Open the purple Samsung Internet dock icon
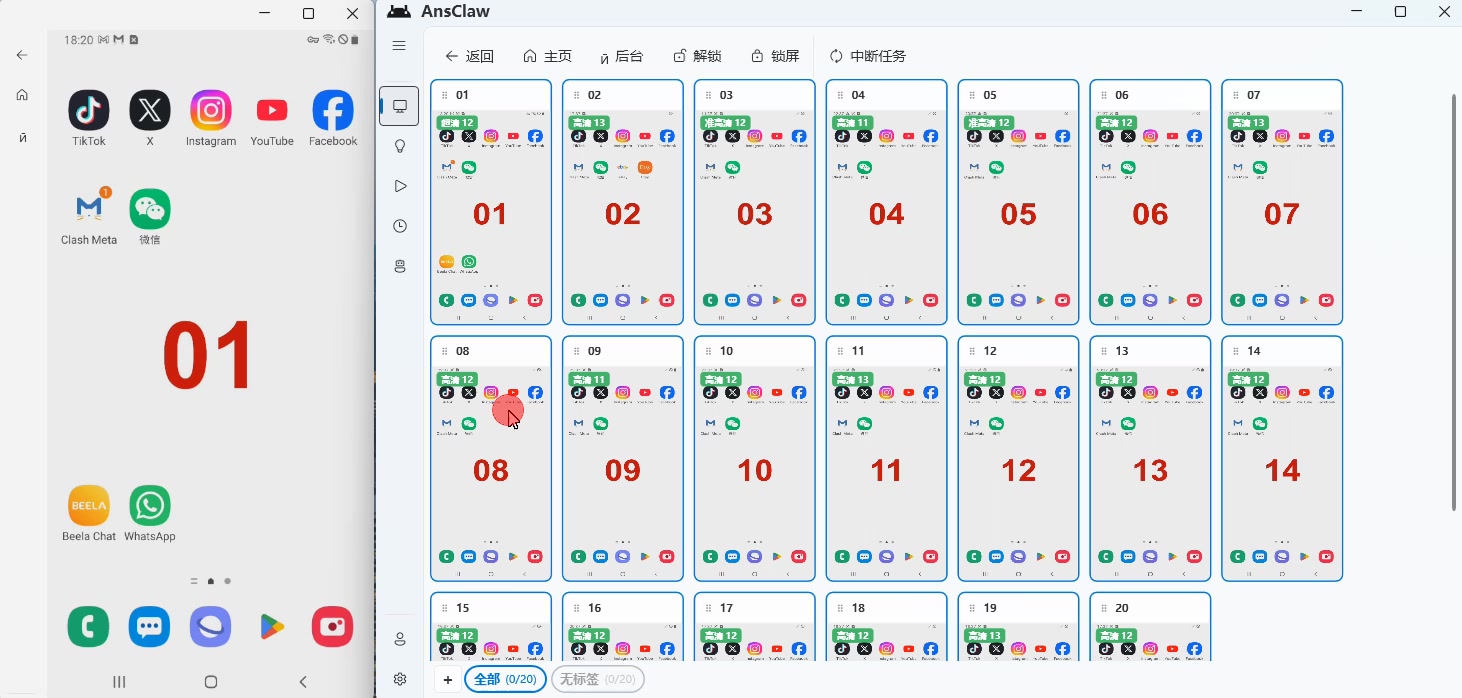This screenshot has width=1462, height=698. click(211, 627)
